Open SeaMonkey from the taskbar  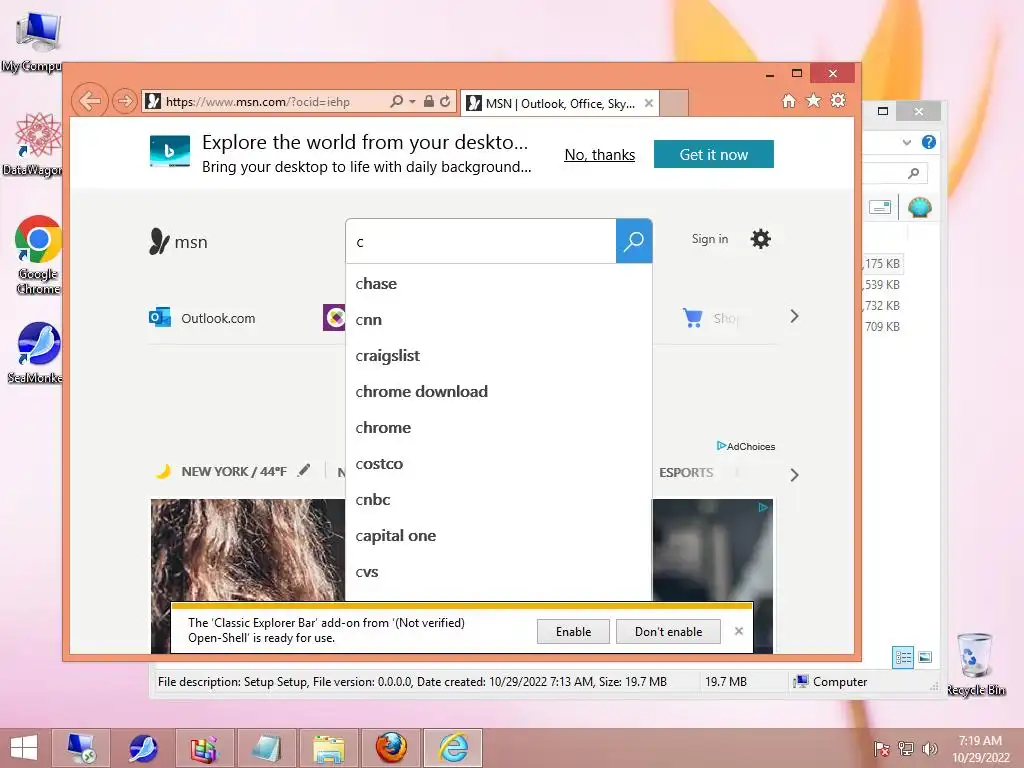(143, 748)
